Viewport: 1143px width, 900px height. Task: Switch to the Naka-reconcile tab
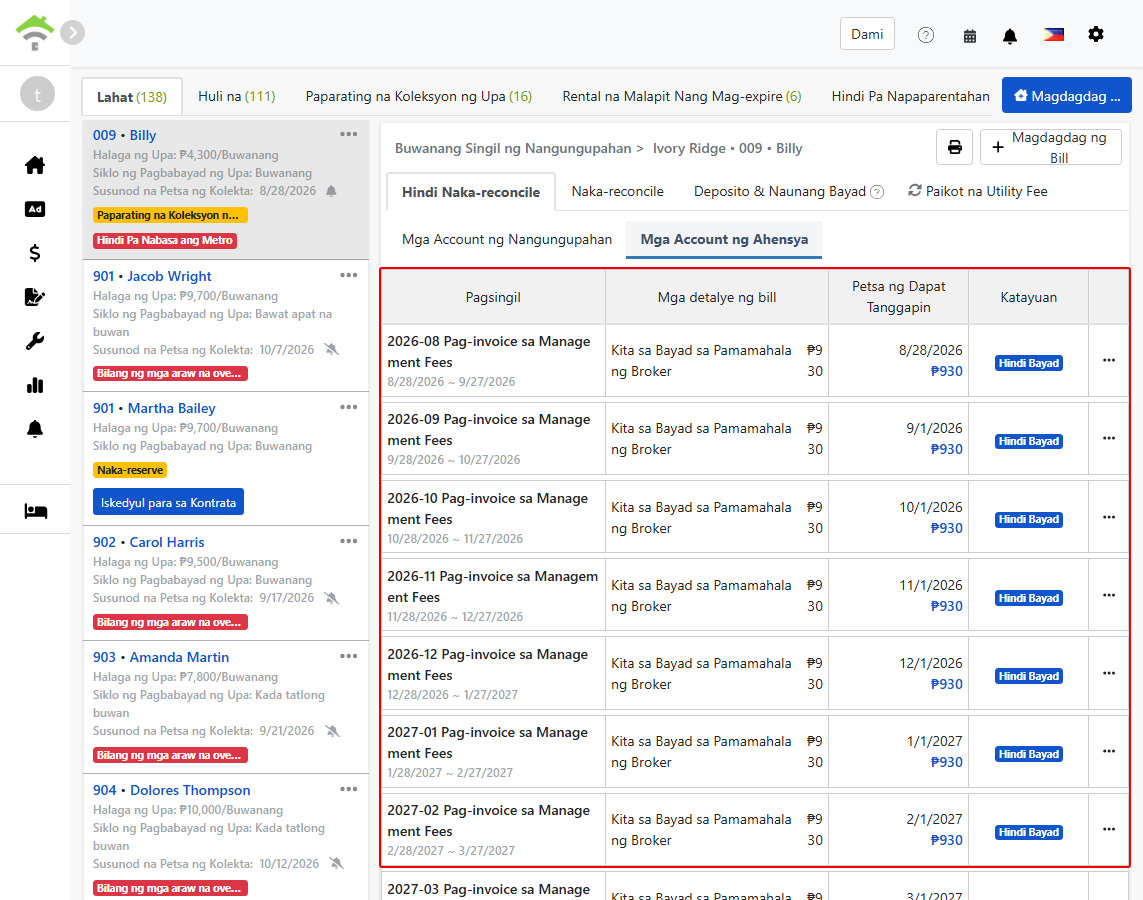[x=617, y=192]
